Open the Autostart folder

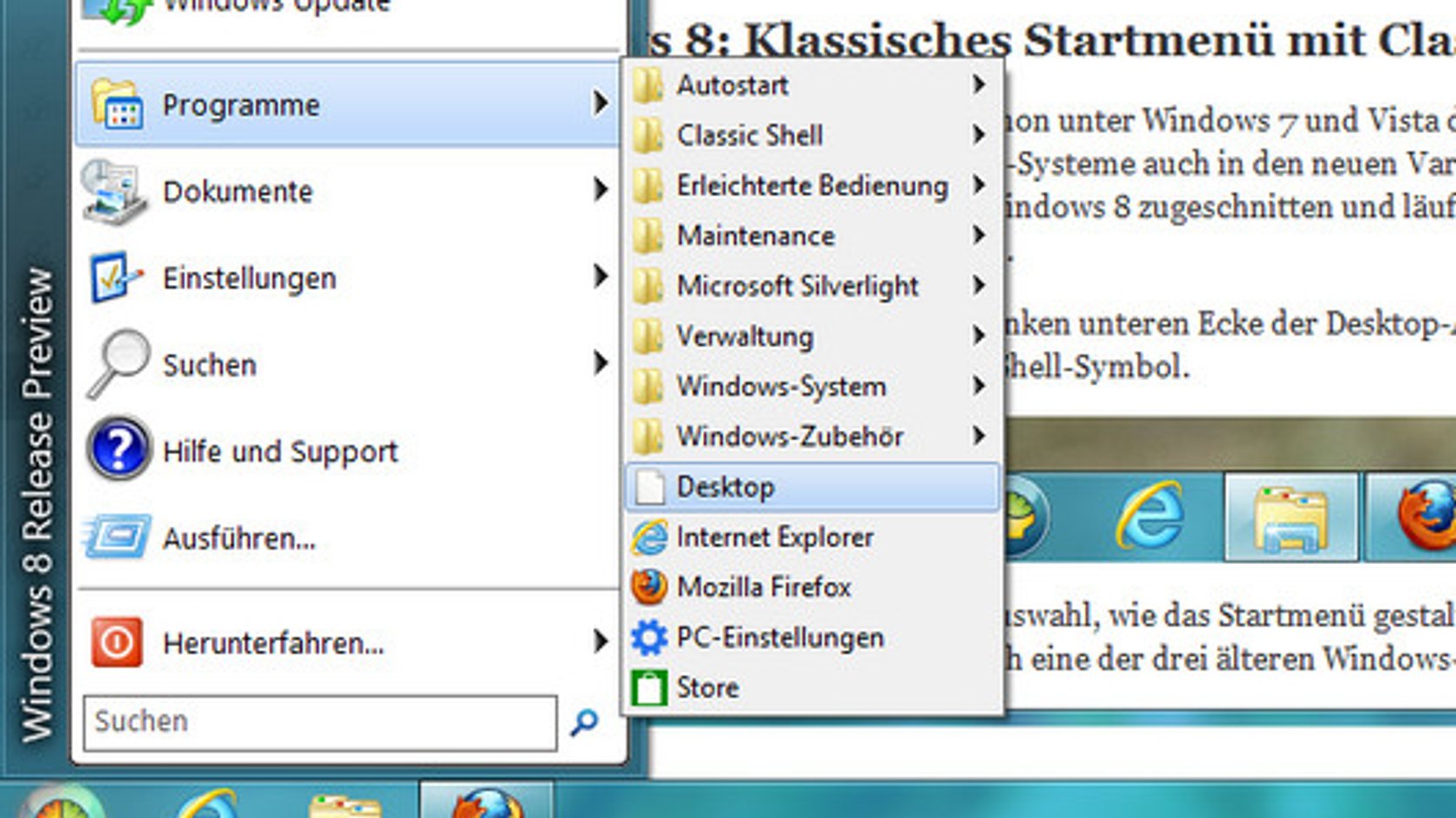[812, 85]
